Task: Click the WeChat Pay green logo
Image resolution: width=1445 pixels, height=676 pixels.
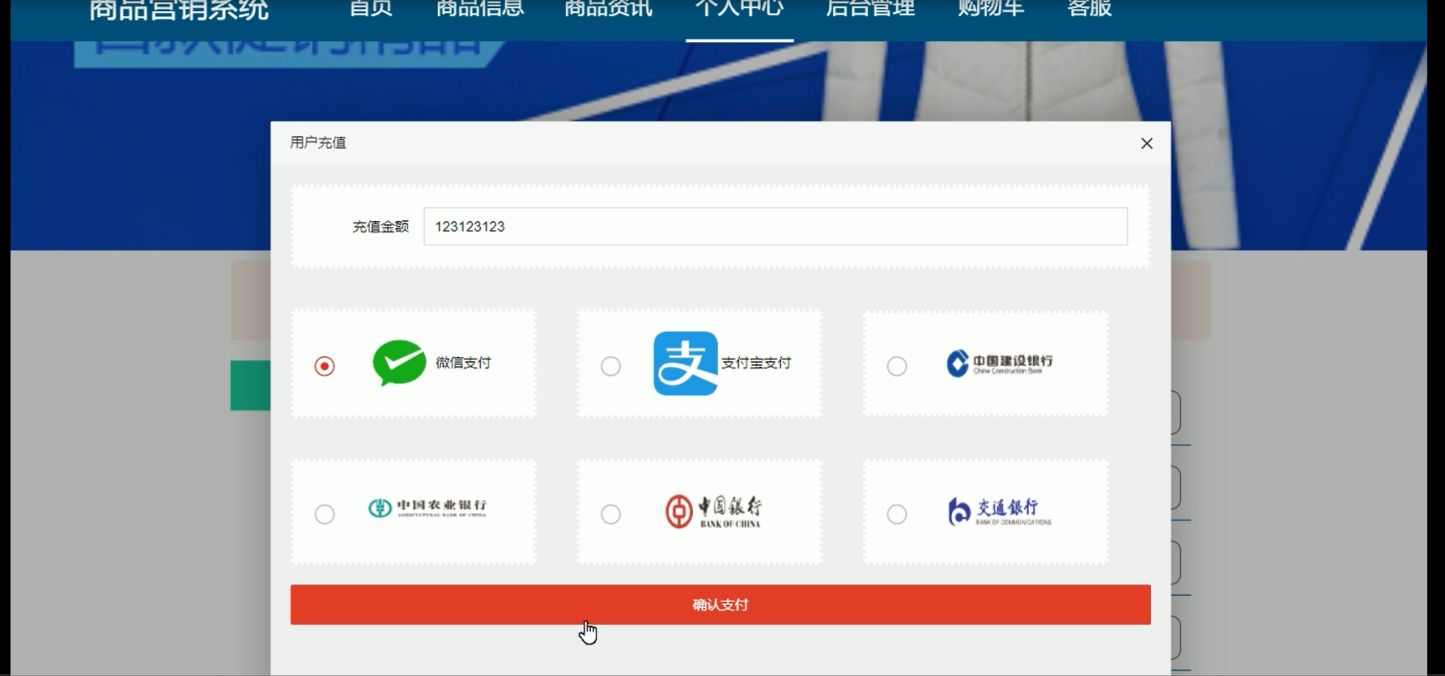Action: click(399, 363)
